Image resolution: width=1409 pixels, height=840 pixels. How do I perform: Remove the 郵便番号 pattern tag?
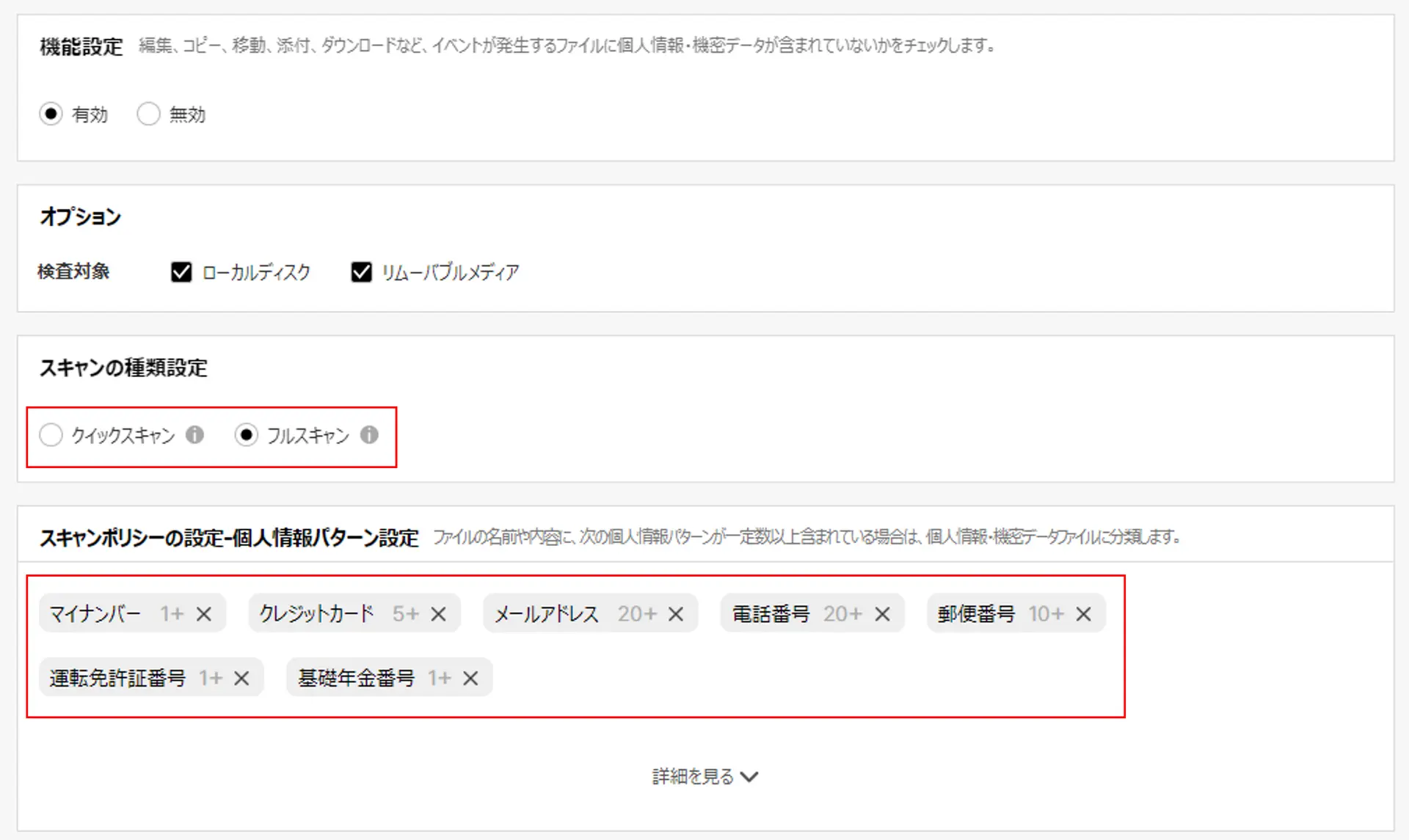pos(1083,614)
